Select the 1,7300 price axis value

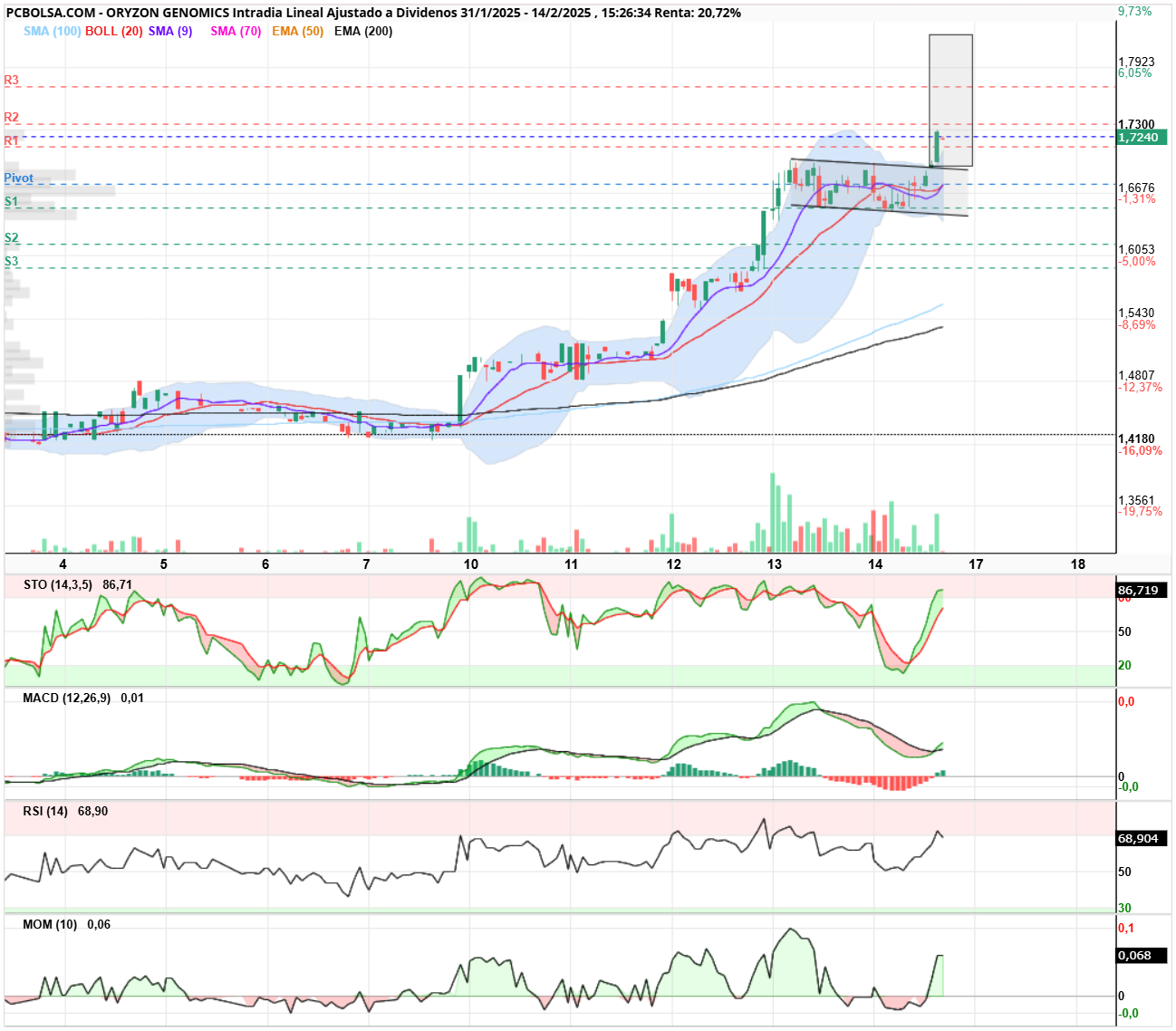click(x=1136, y=124)
